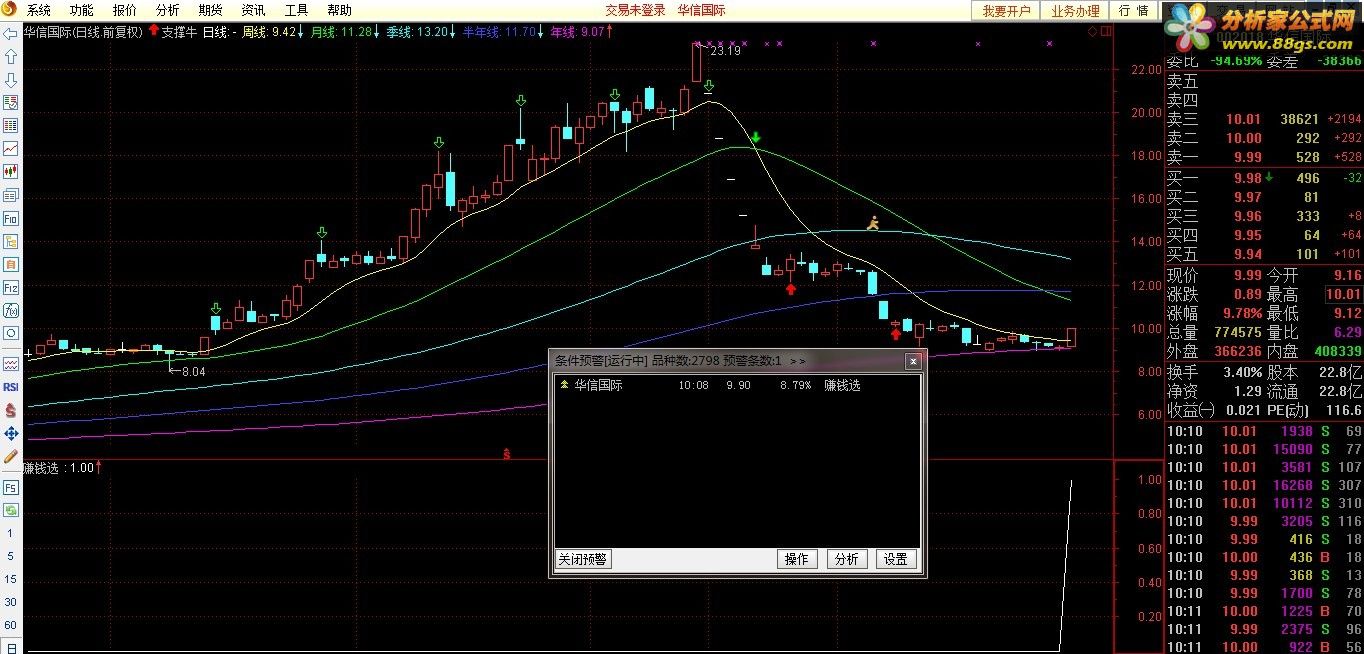The width and height of the screenshot is (1364, 654).
Task: Open the f(x) formula manager icon
Action: (x=11, y=310)
